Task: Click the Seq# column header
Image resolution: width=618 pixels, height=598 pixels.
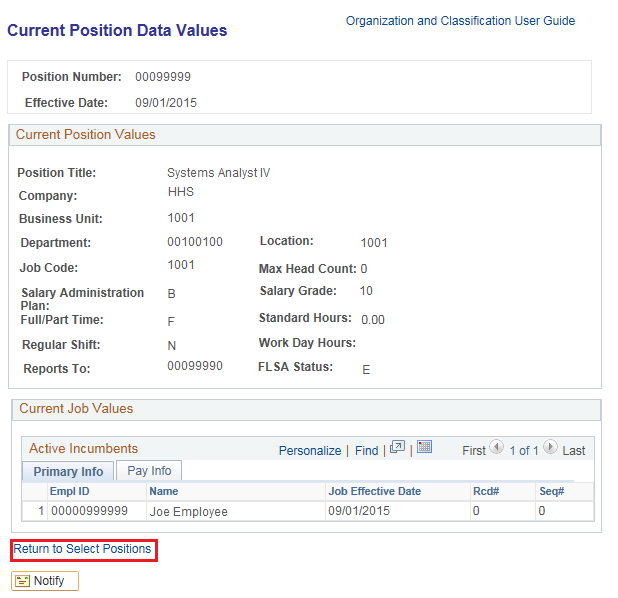Action: (550, 492)
